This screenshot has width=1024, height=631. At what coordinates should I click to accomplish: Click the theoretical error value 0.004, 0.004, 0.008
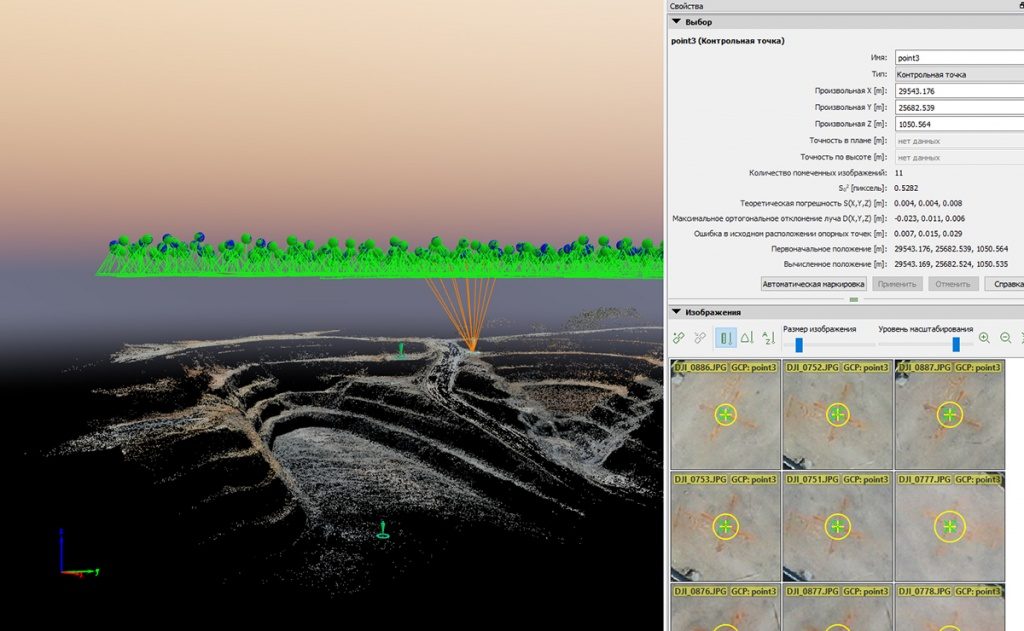coord(928,203)
